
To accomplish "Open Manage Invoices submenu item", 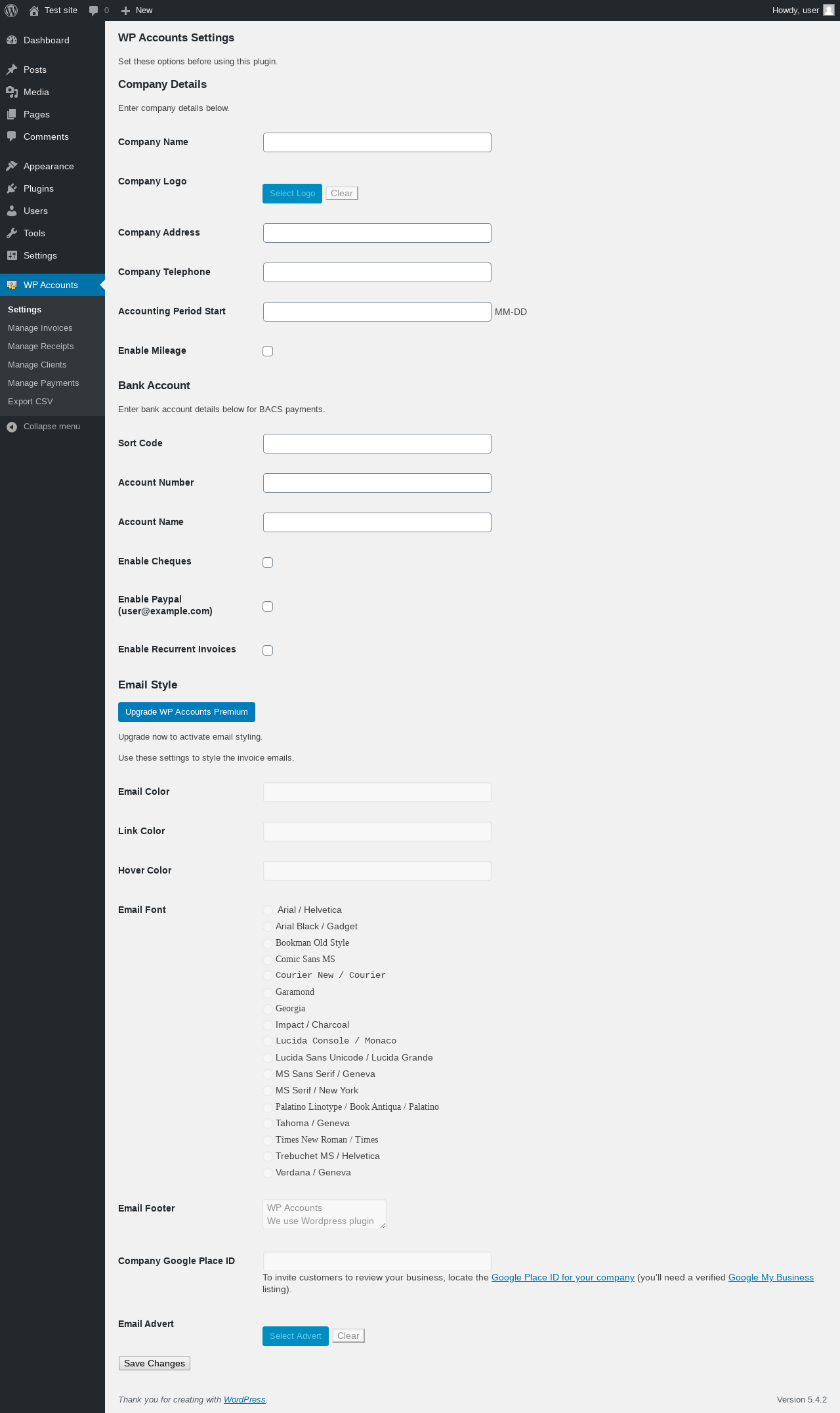I will coord(40,328).
